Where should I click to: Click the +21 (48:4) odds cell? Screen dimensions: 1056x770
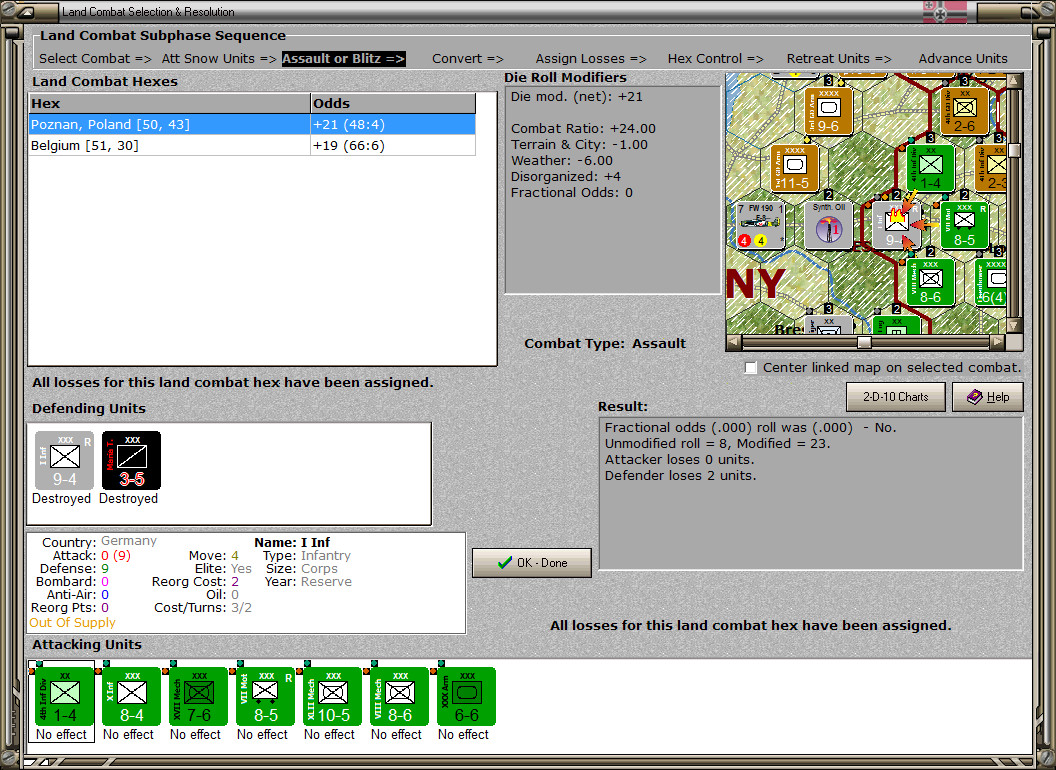pyautogui.click(x=393, y=125)
